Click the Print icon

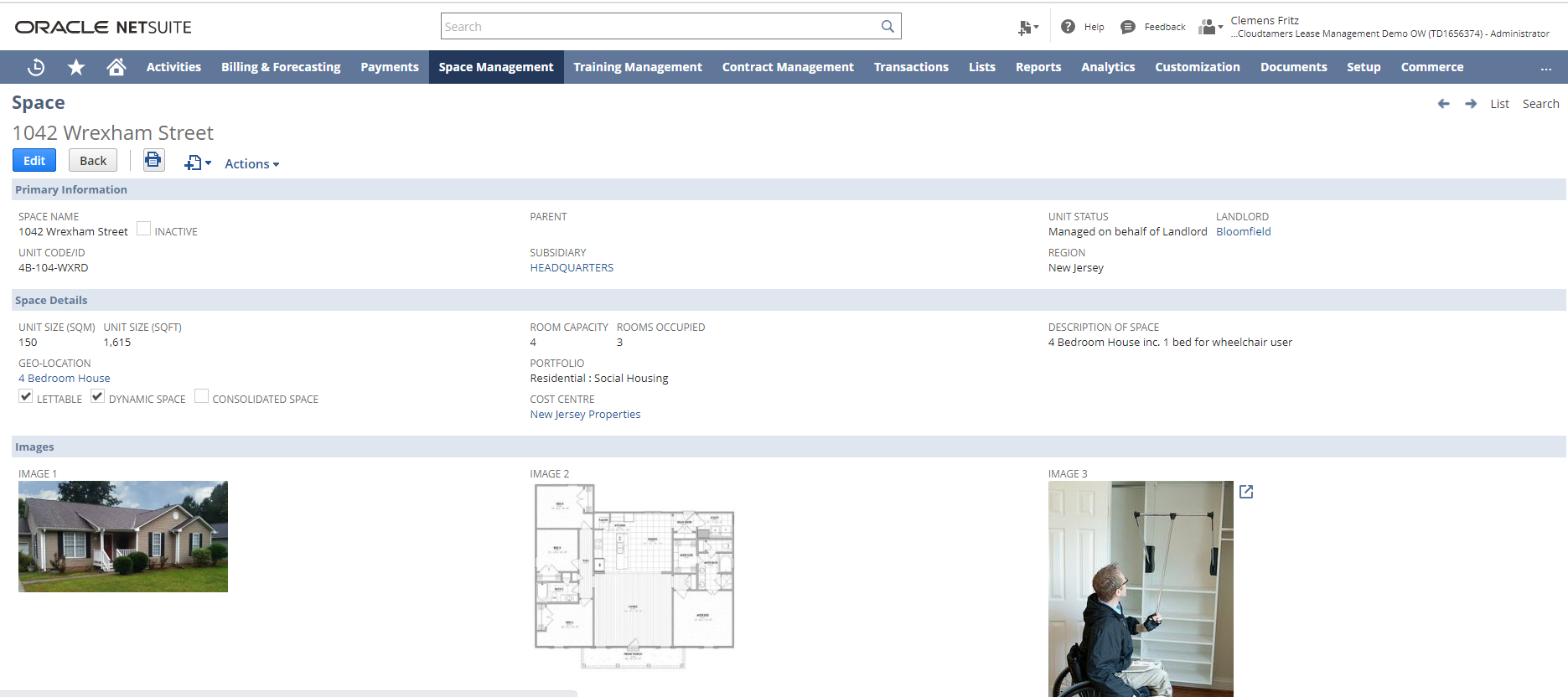pos(153,160)
